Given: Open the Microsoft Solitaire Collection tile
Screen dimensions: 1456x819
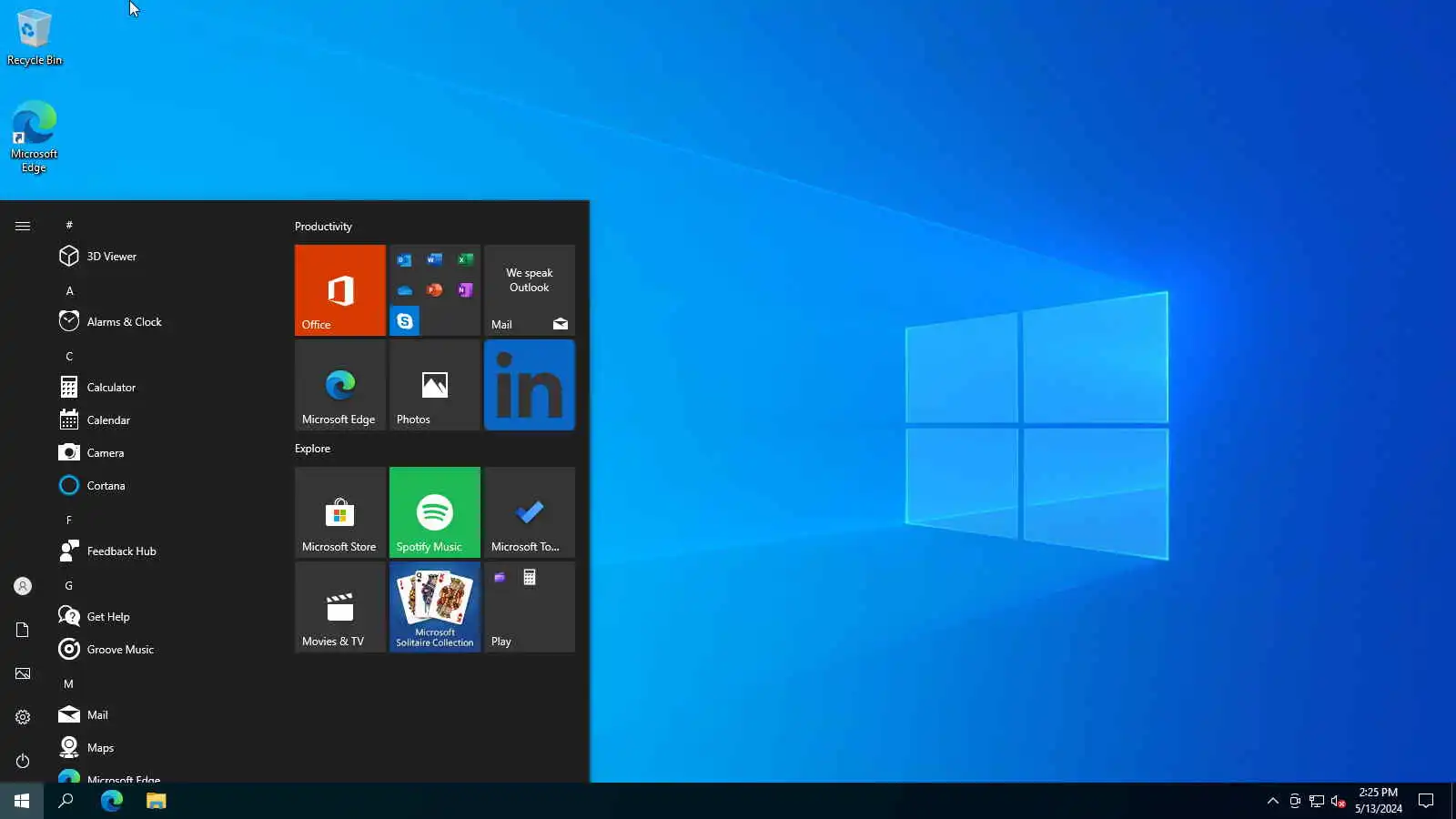Looking at the screenshot, I should coord(435,607).
